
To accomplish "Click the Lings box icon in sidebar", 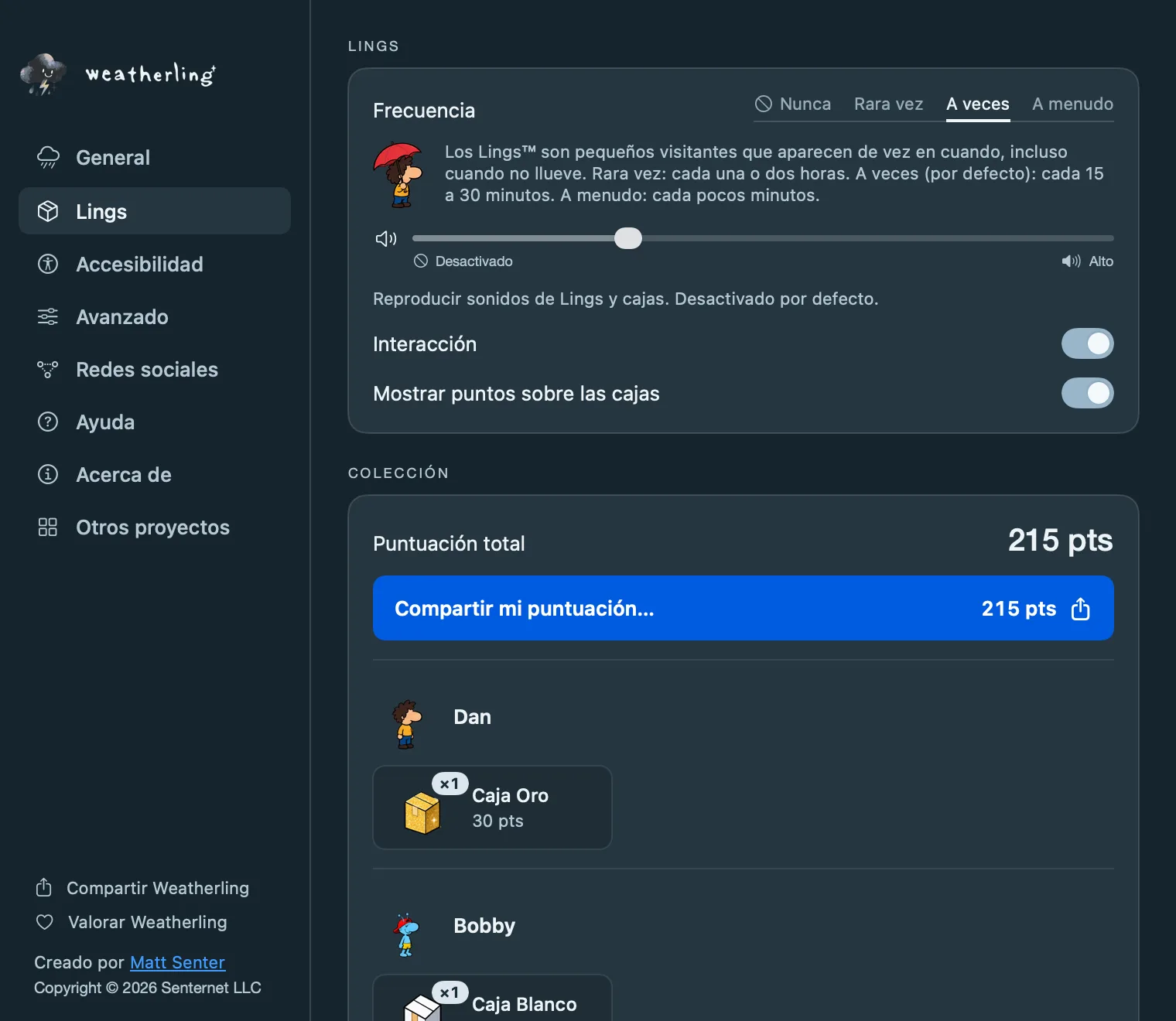I will (x=48, y=211).
